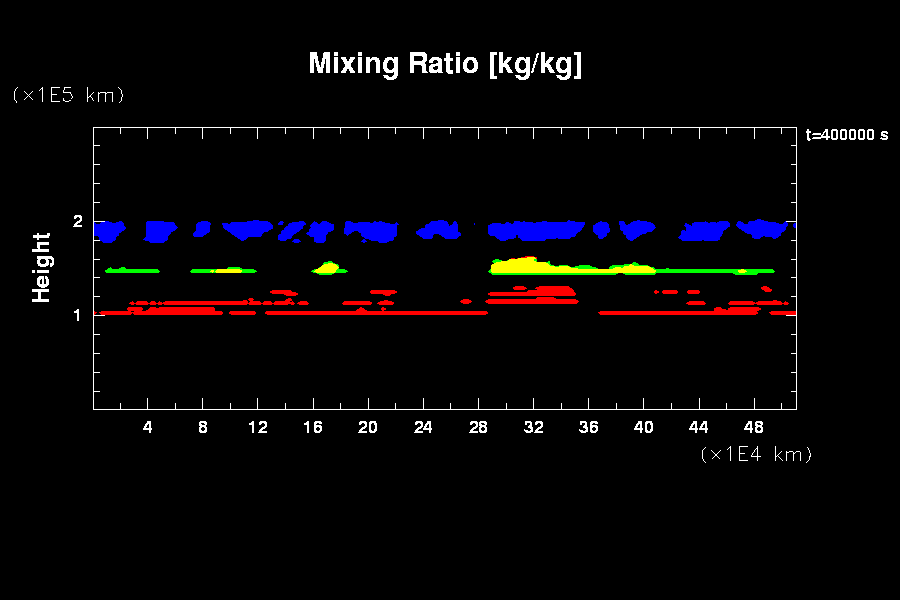Pick the x-axis tick label 28

click(x=478, y=428)
